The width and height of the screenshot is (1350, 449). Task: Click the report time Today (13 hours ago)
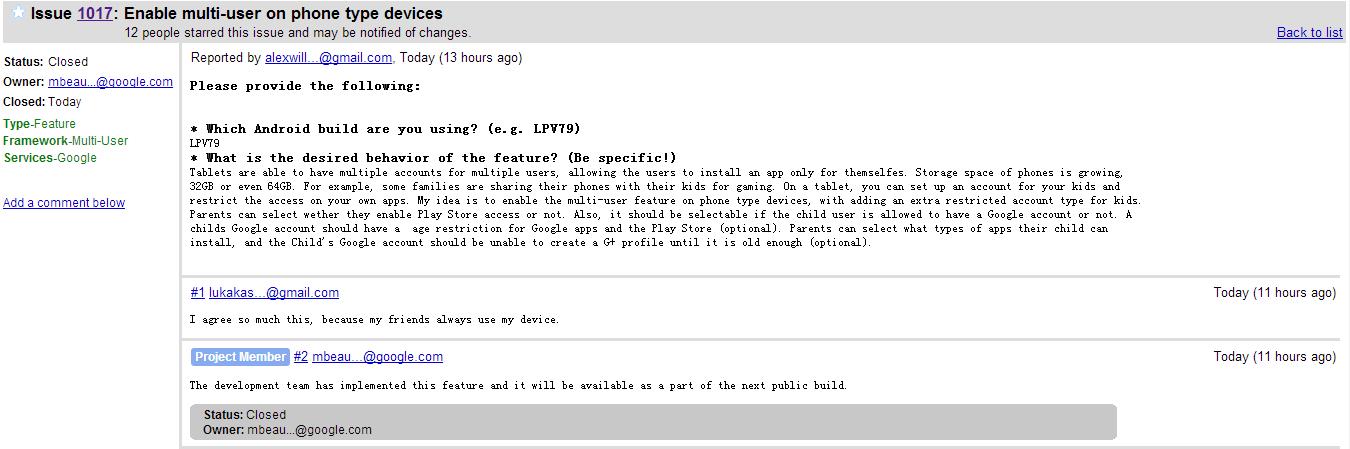click(x=460, y=58)
